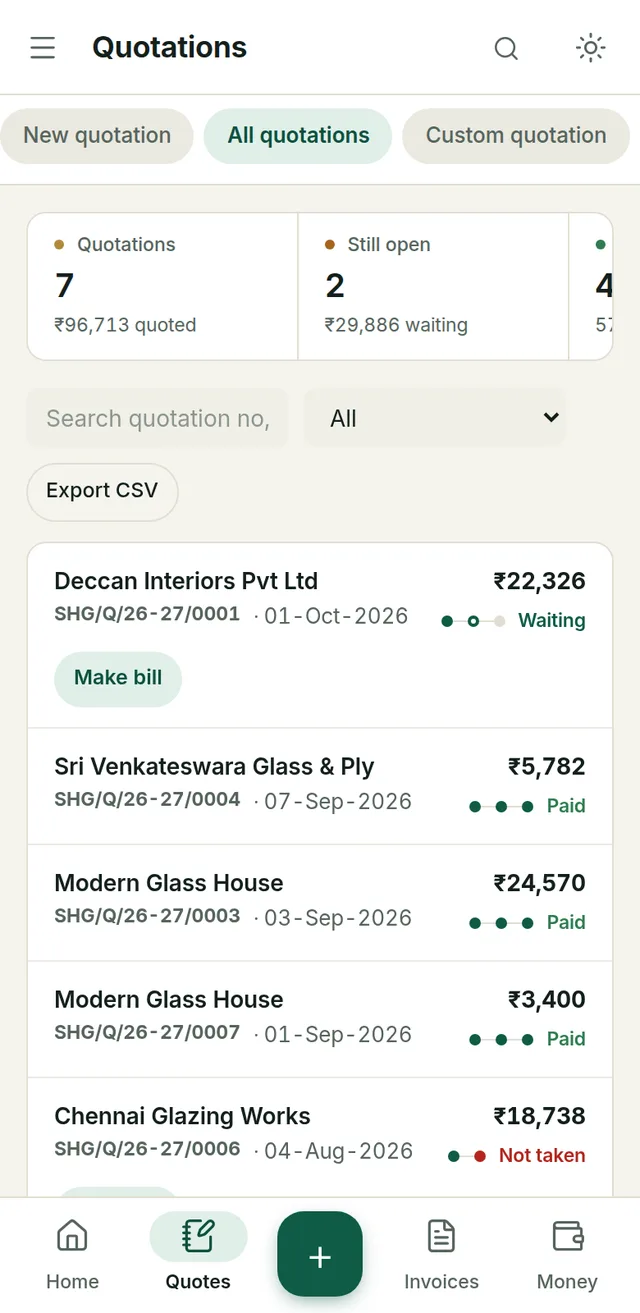
Task: Select the All quotations tab
Action: (298, 136)
